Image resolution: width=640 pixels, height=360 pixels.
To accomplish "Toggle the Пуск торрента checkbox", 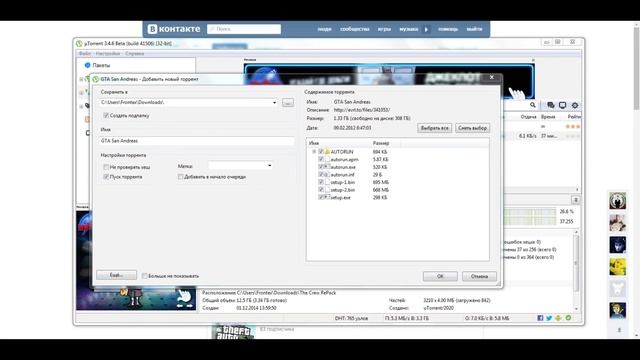I will click(x=106, y=177).
